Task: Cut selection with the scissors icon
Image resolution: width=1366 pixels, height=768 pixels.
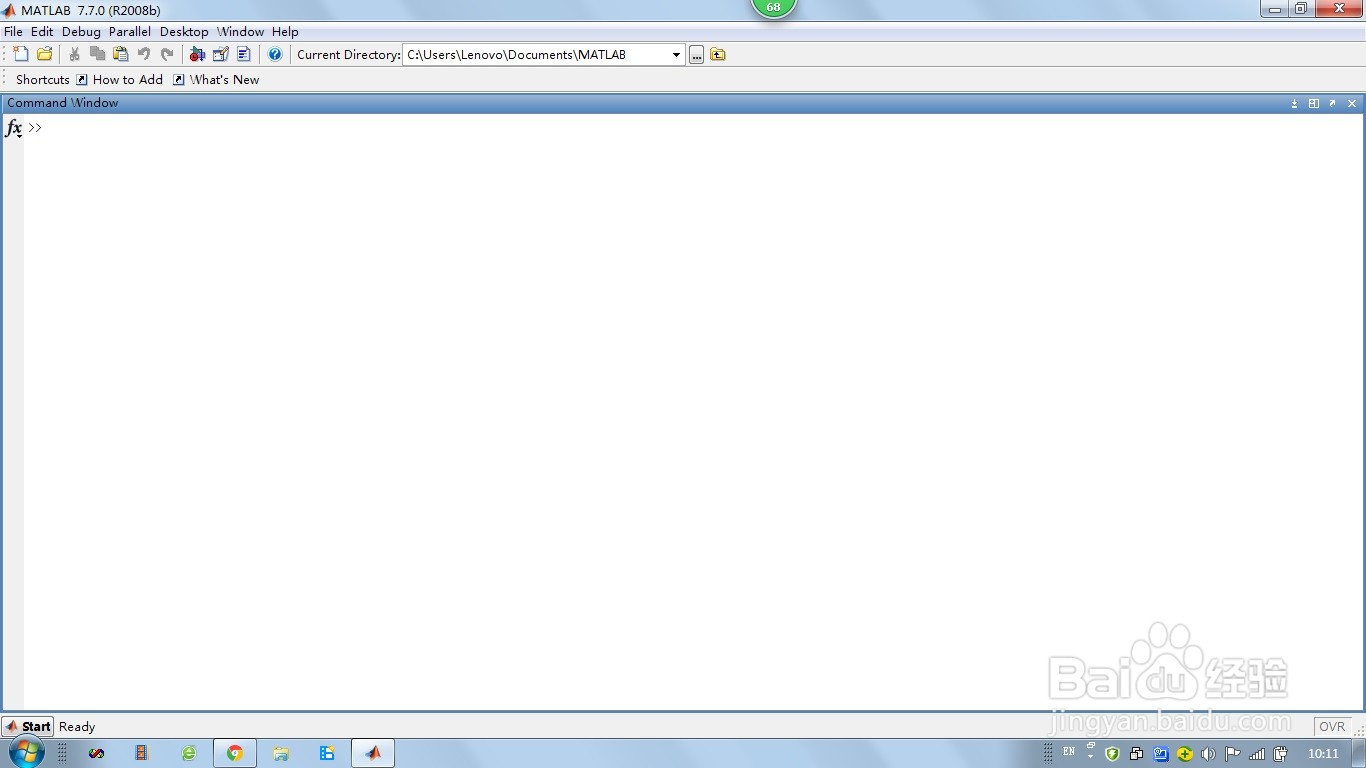Action: click(74, 54)
